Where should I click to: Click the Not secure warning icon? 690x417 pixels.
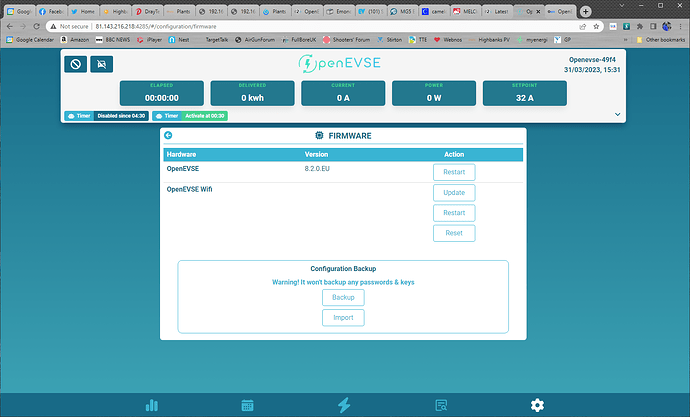[x=53, y=26]
